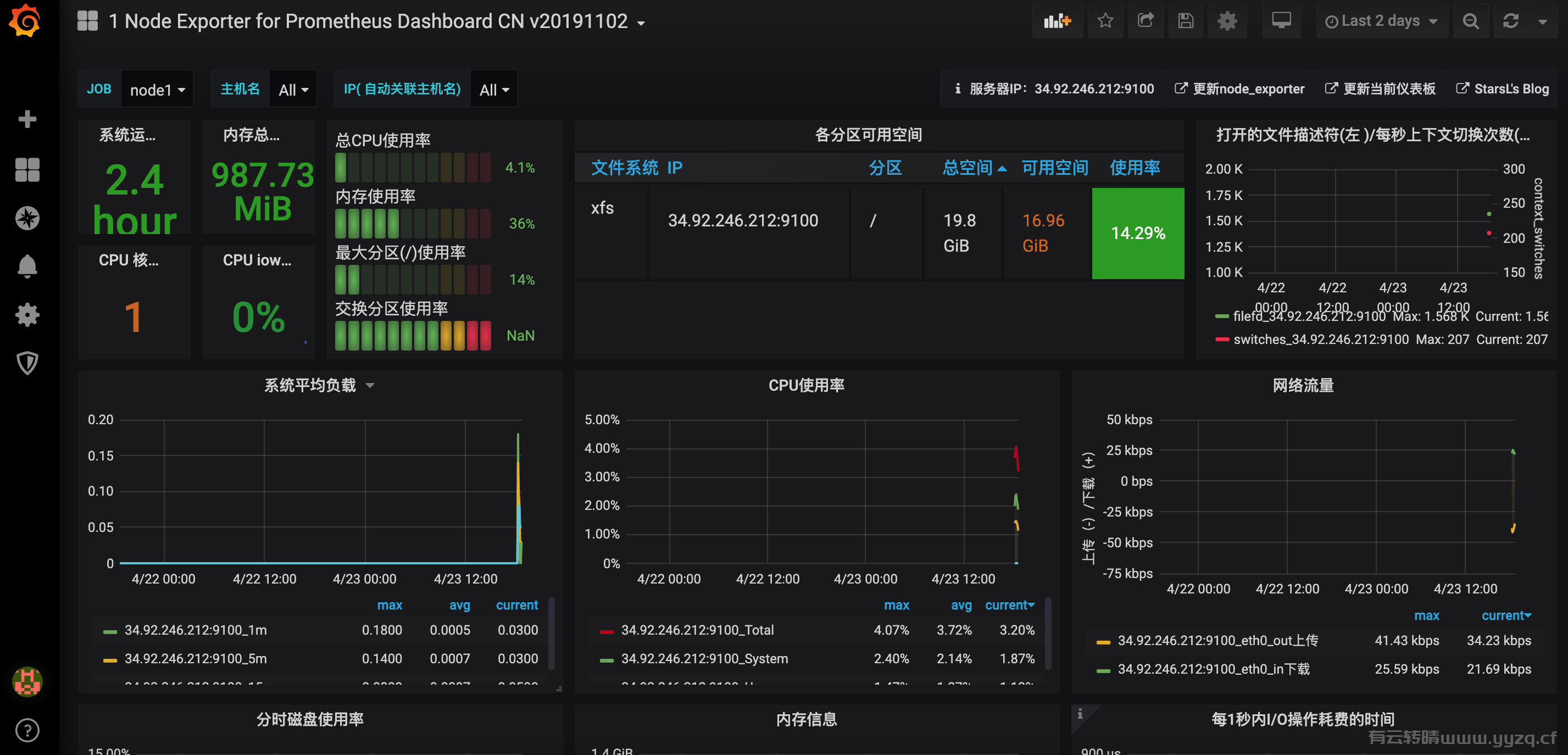This screenshot has width=1568, height=755.
Task: Open user avatar profile in sidebar
Action: click(x=27, y=681)
